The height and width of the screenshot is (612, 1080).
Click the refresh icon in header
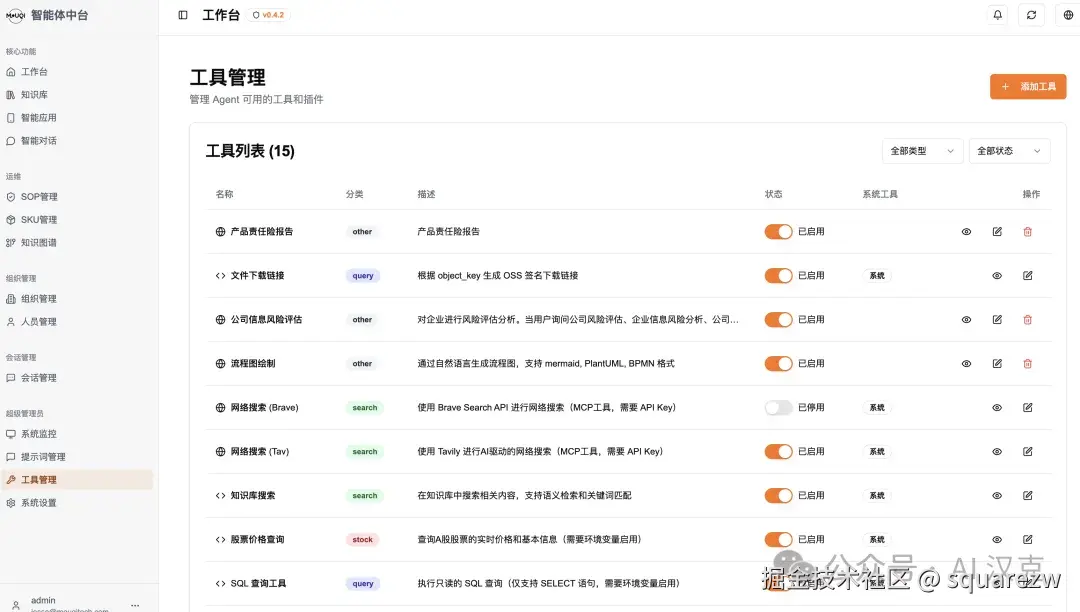pyautogui.click(x=1031, y=15)
